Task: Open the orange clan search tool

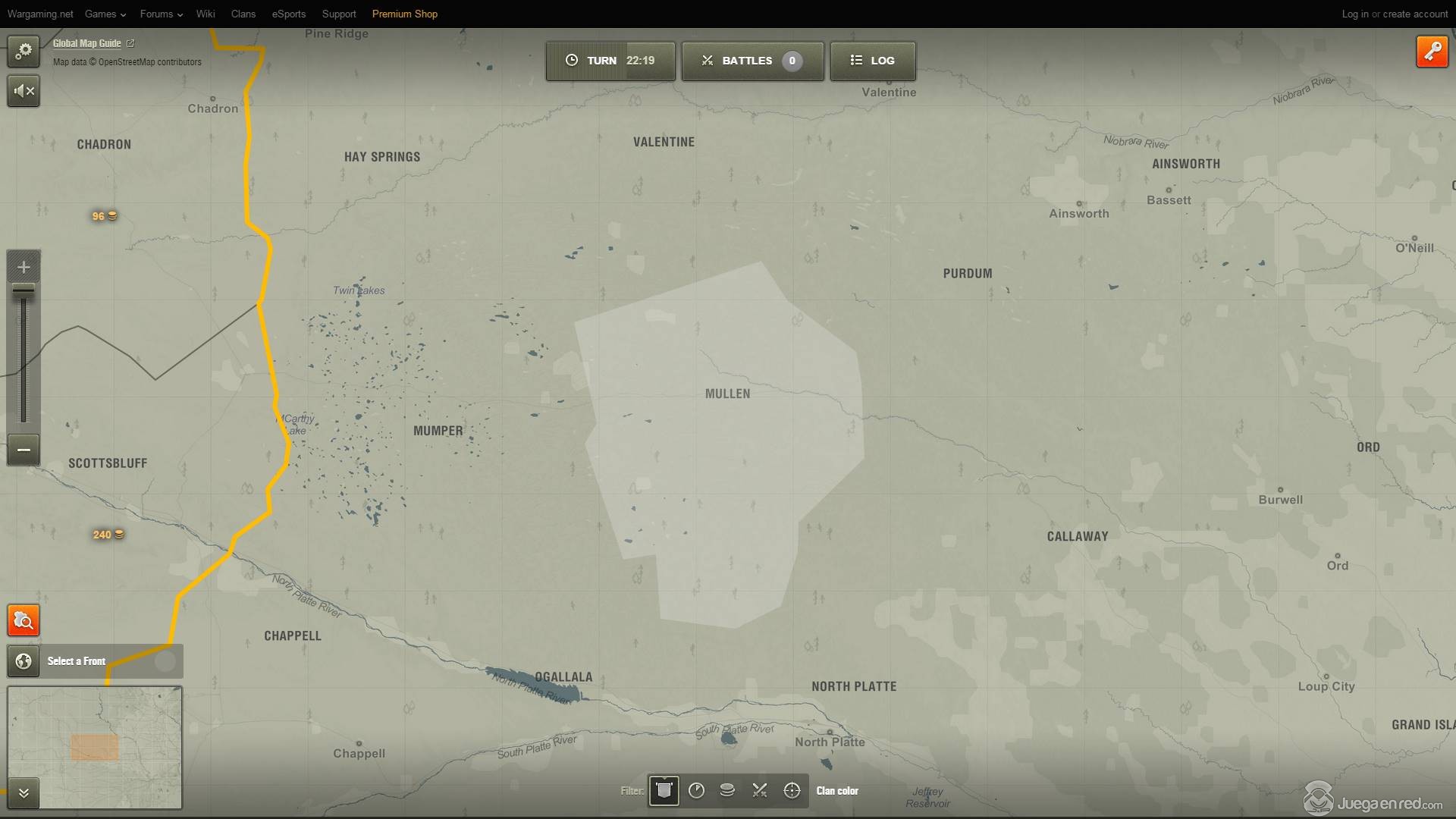Action: 24,621
